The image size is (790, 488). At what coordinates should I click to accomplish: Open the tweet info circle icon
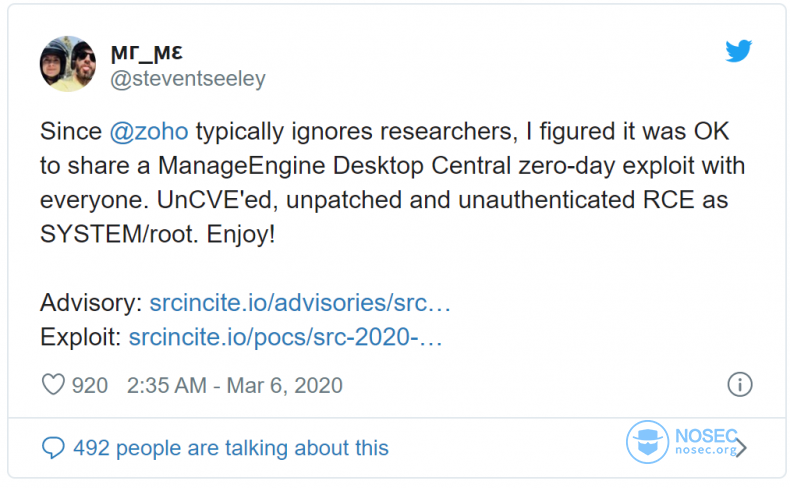click(x=740, y=385)
